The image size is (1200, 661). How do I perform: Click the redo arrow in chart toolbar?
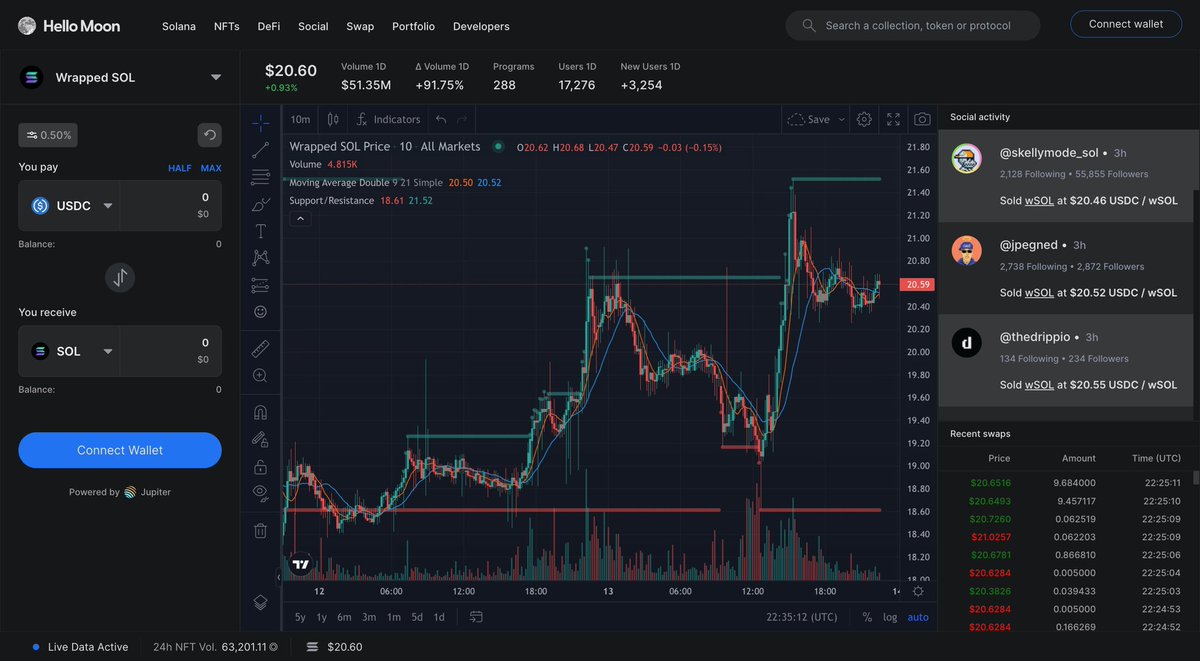click(x=462, y=119)
